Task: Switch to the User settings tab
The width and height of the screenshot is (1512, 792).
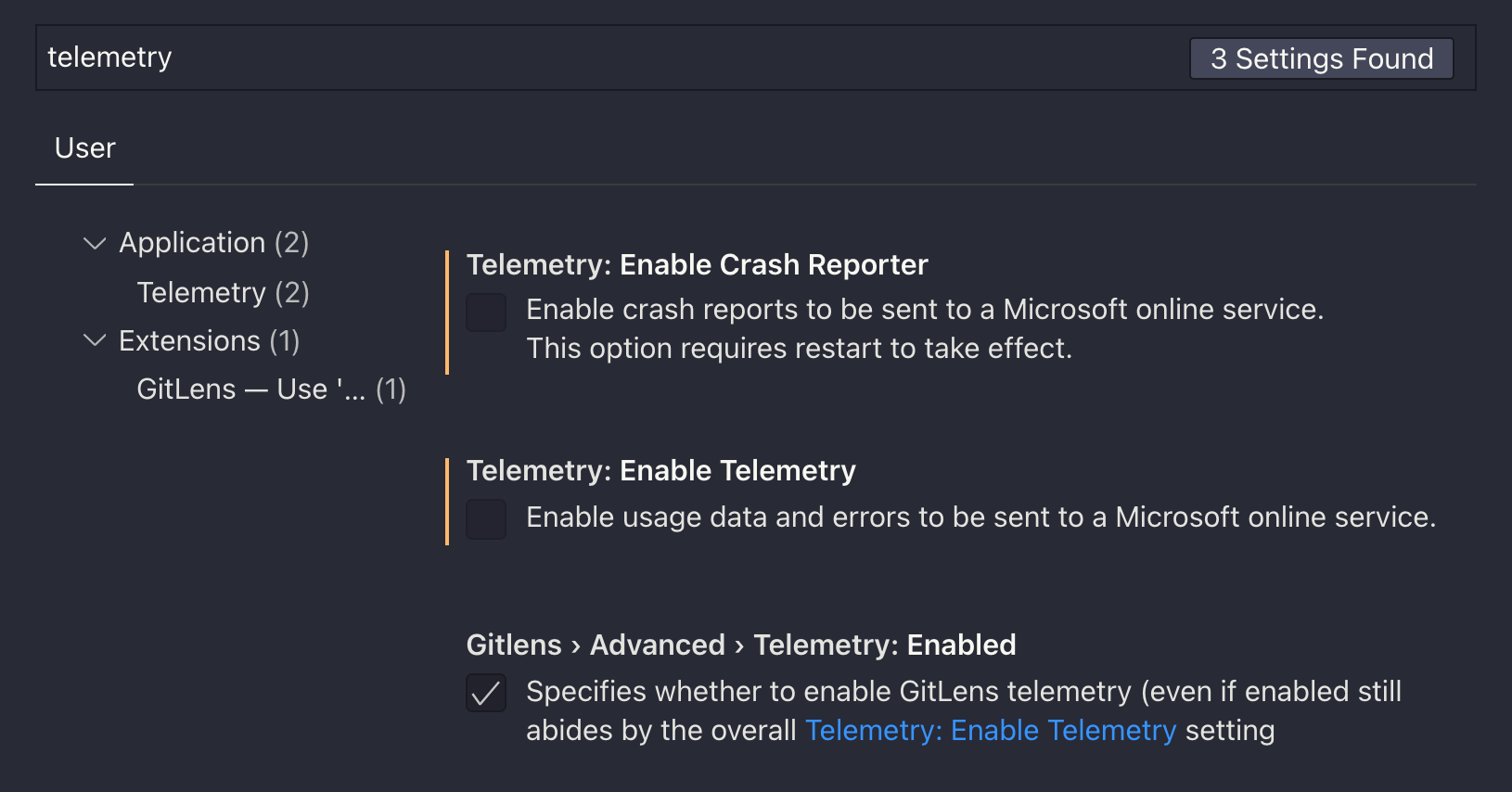Action: [83, 147]
